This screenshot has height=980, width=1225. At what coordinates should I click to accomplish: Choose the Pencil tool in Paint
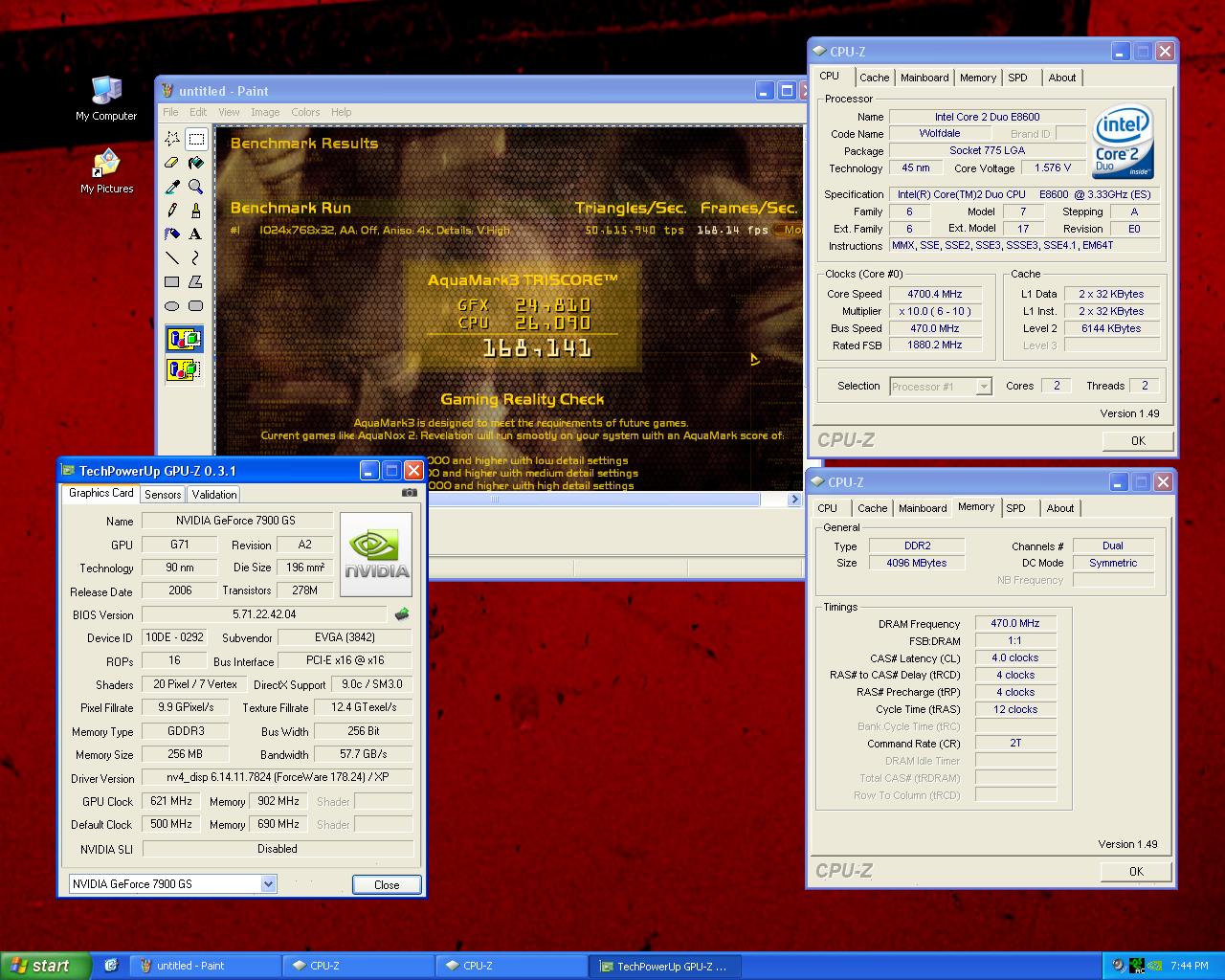pos(172,211)
